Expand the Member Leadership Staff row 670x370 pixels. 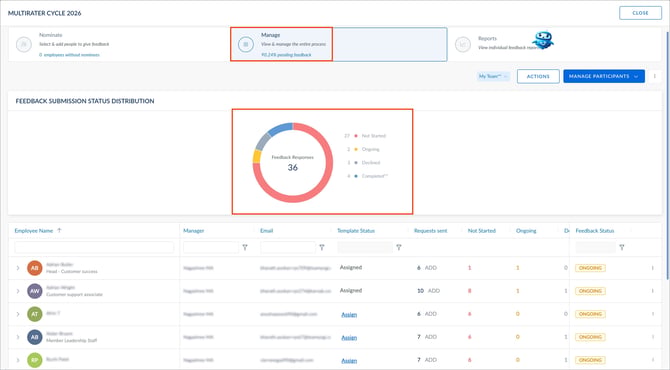click(x=18, y=337)
